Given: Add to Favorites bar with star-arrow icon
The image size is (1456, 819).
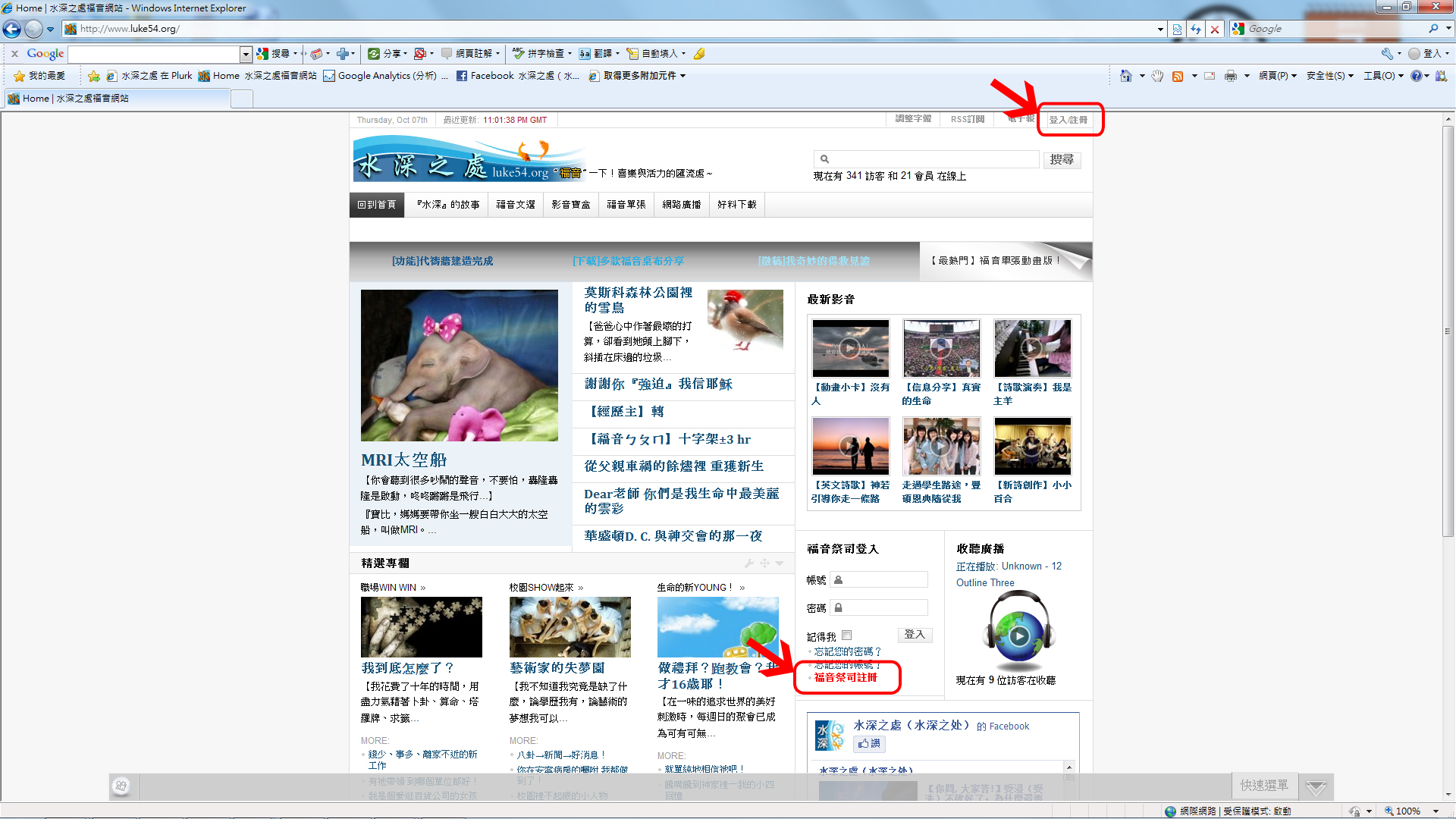Looking at the screenshot, I should pos(94,76).
